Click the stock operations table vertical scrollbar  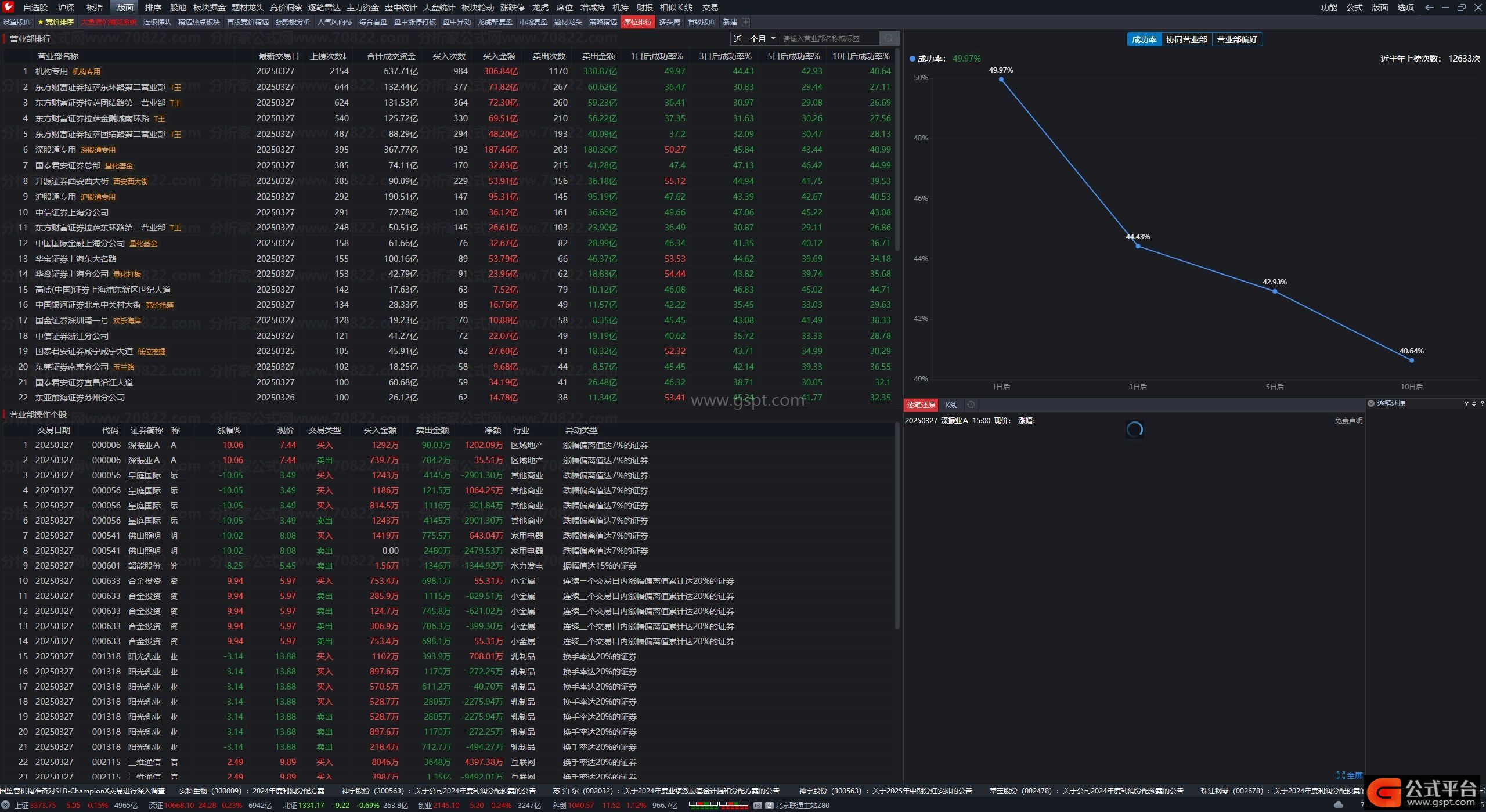pyautogui.click(x=897, y=525)
